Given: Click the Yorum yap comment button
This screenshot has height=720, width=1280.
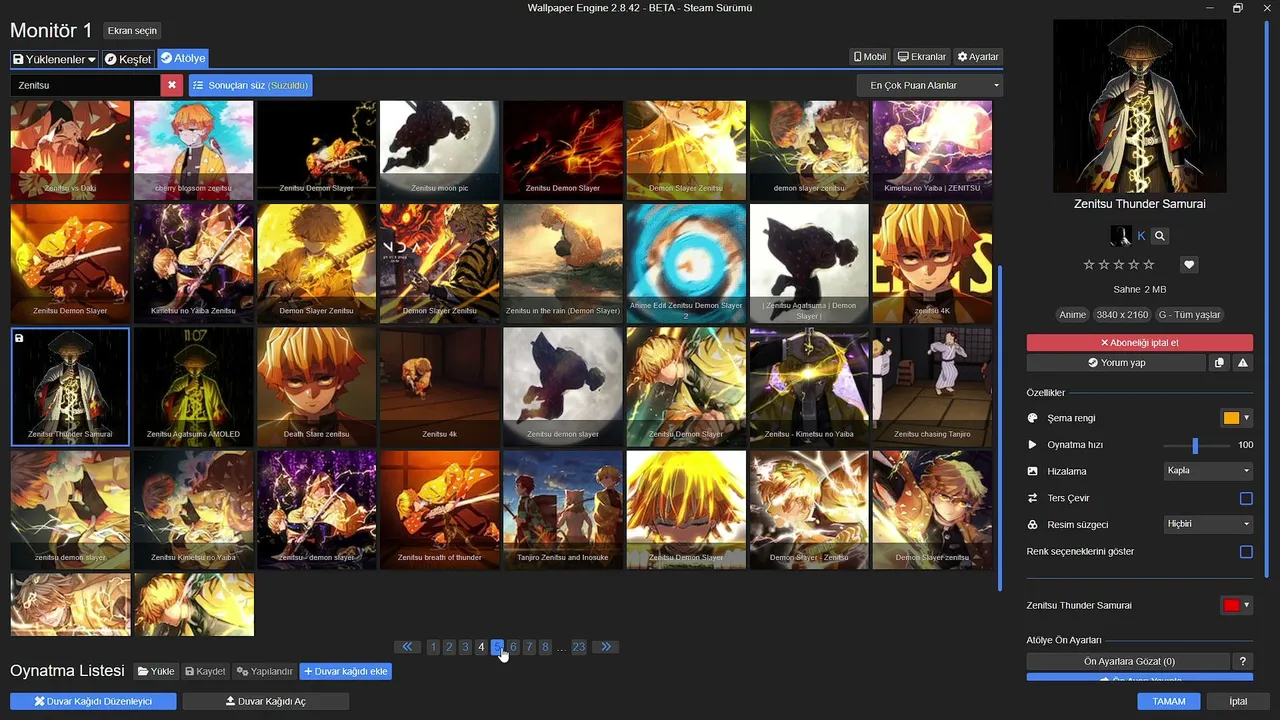Looking at the screenshot, I should pyautogui.click(x=1116, y=363).
